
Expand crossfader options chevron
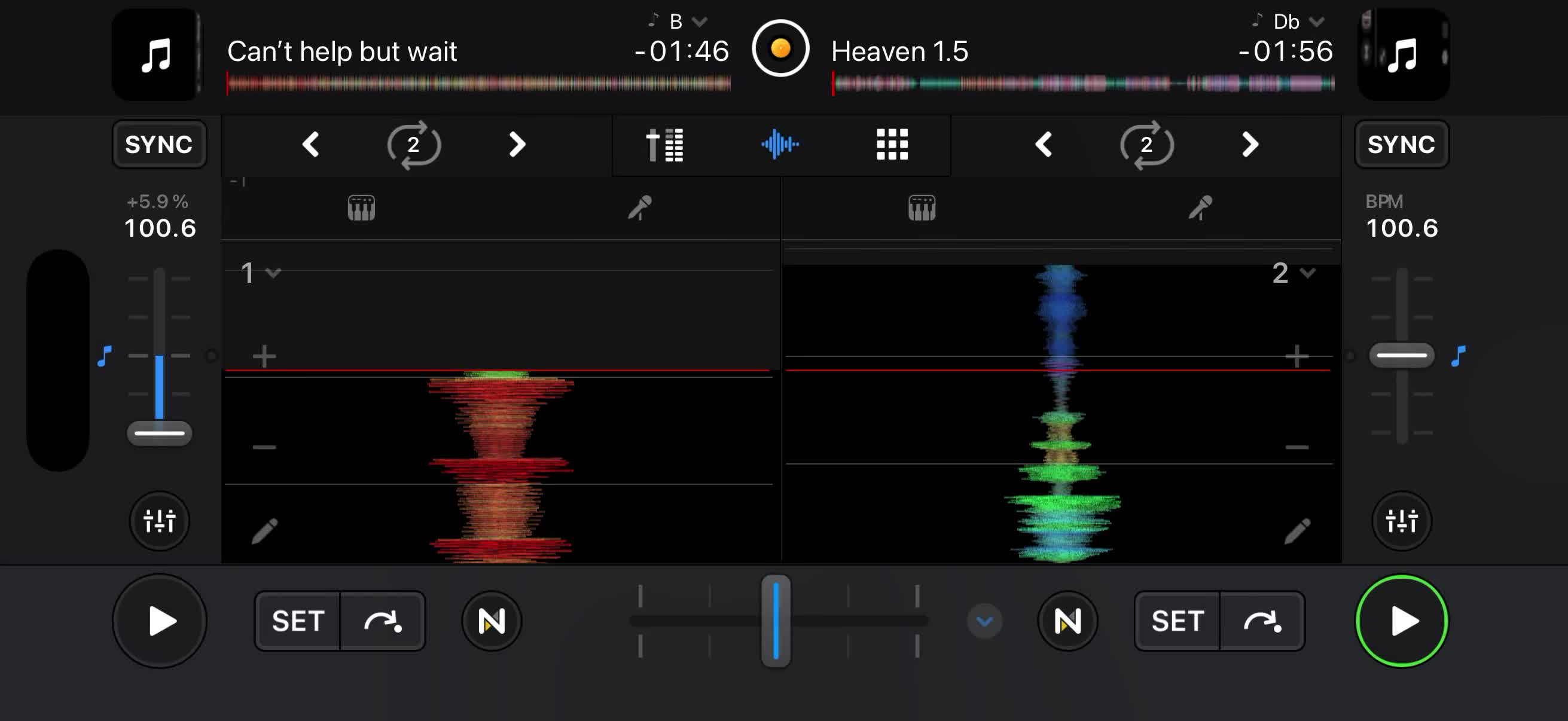(x=984, y=621)
